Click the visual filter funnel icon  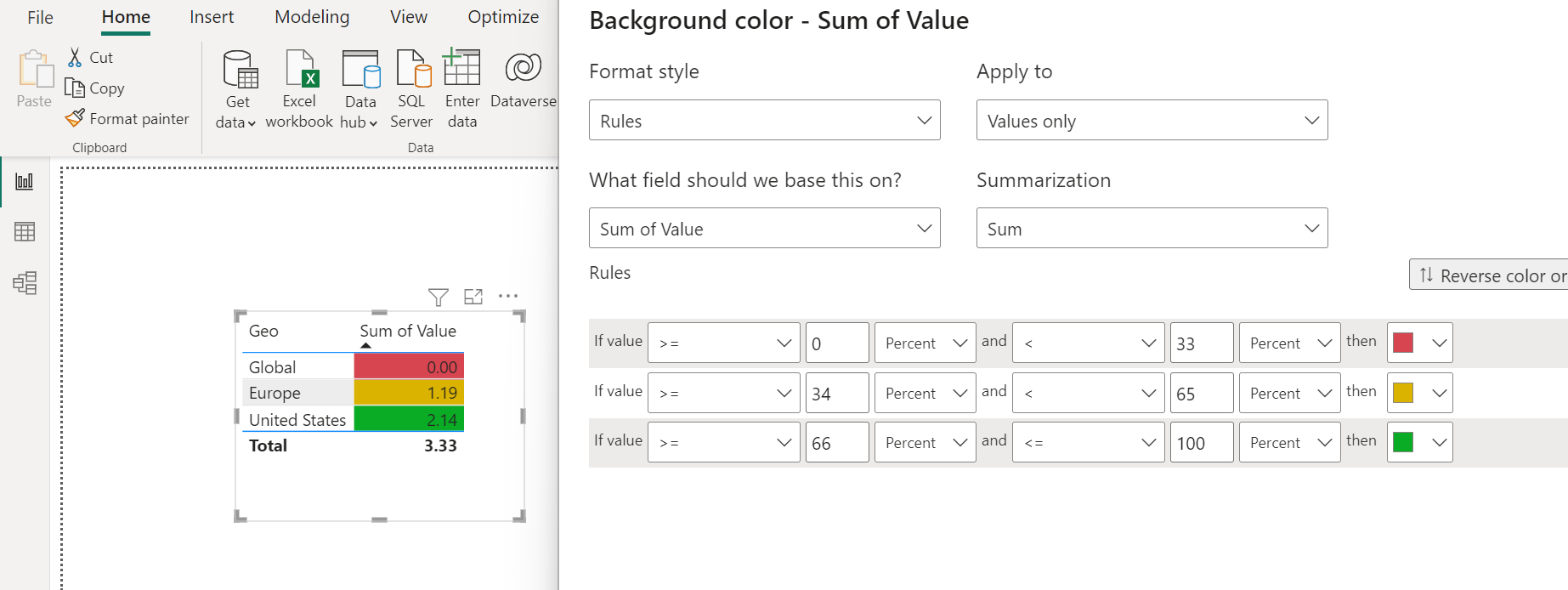439,297
